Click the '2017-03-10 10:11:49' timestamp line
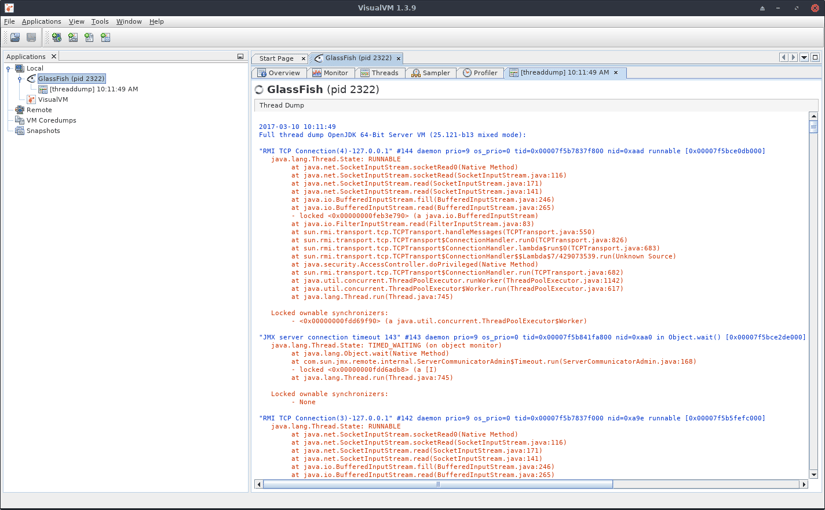Screen dimensions: 825x510 pos(297,127)
